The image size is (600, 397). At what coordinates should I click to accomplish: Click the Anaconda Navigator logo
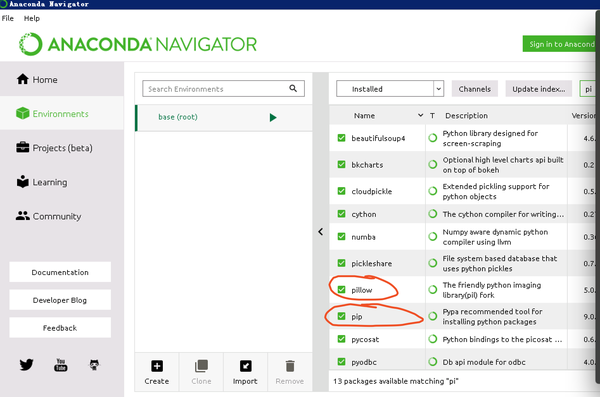(138, 44)
